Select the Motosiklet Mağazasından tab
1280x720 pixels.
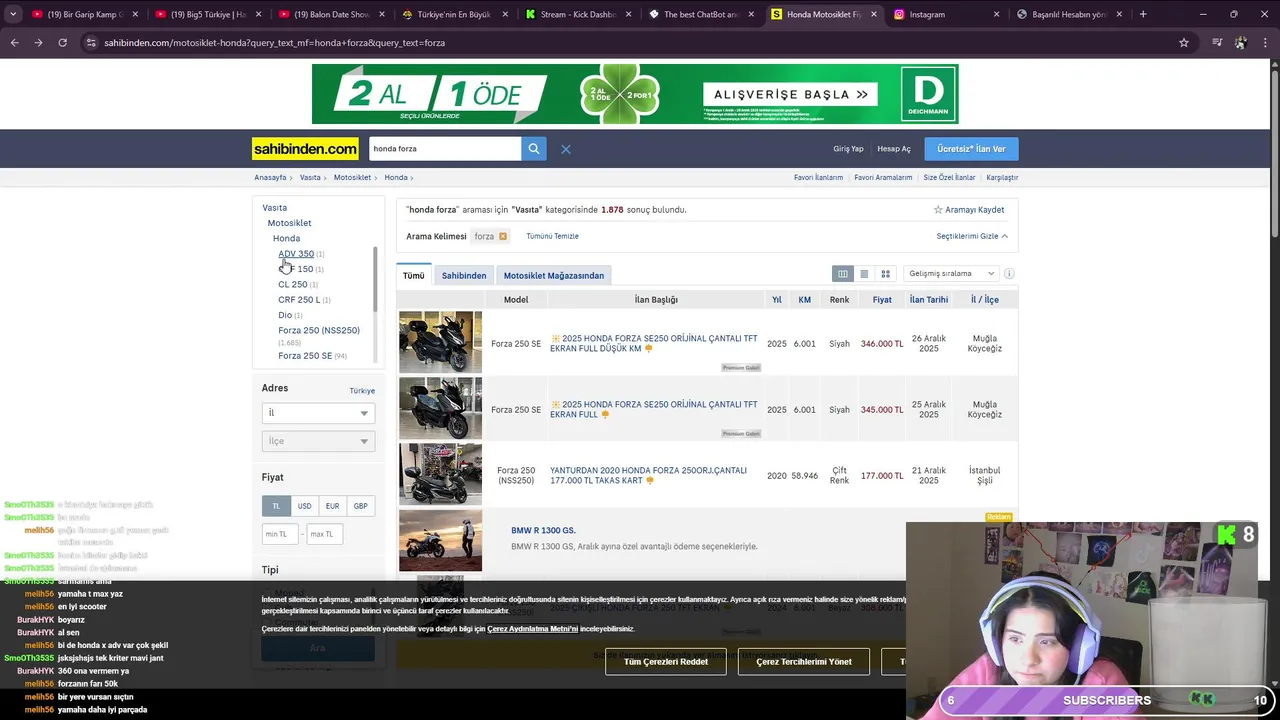click(x=554, y=275)
